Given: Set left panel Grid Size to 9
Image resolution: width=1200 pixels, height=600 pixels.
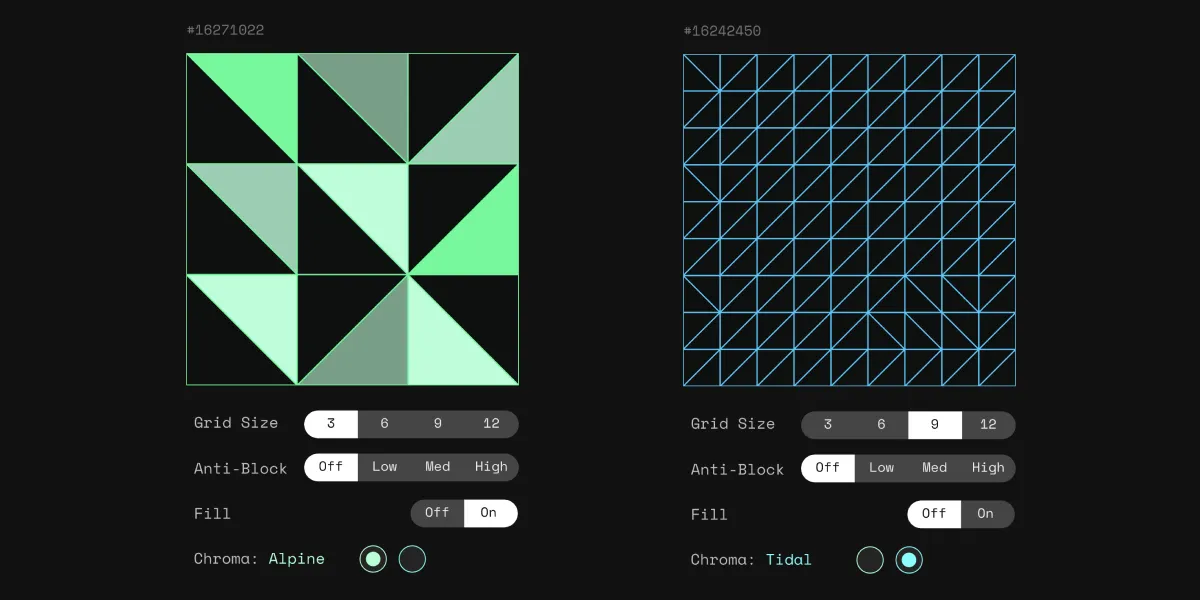Looking at the screenshot, I should click(438, 423).
